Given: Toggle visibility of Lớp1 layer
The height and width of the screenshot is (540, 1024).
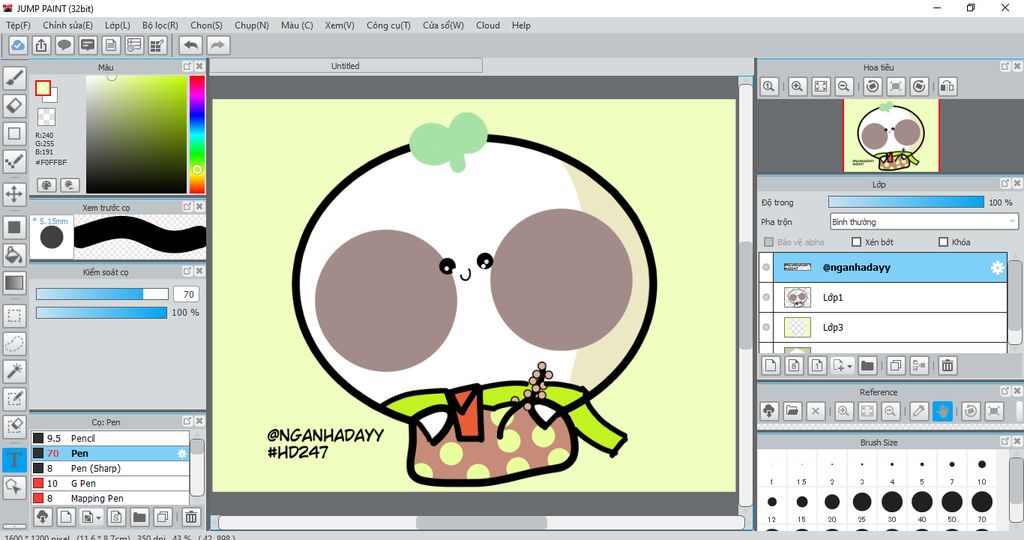Looking at the screenshot, I should 766,297.
